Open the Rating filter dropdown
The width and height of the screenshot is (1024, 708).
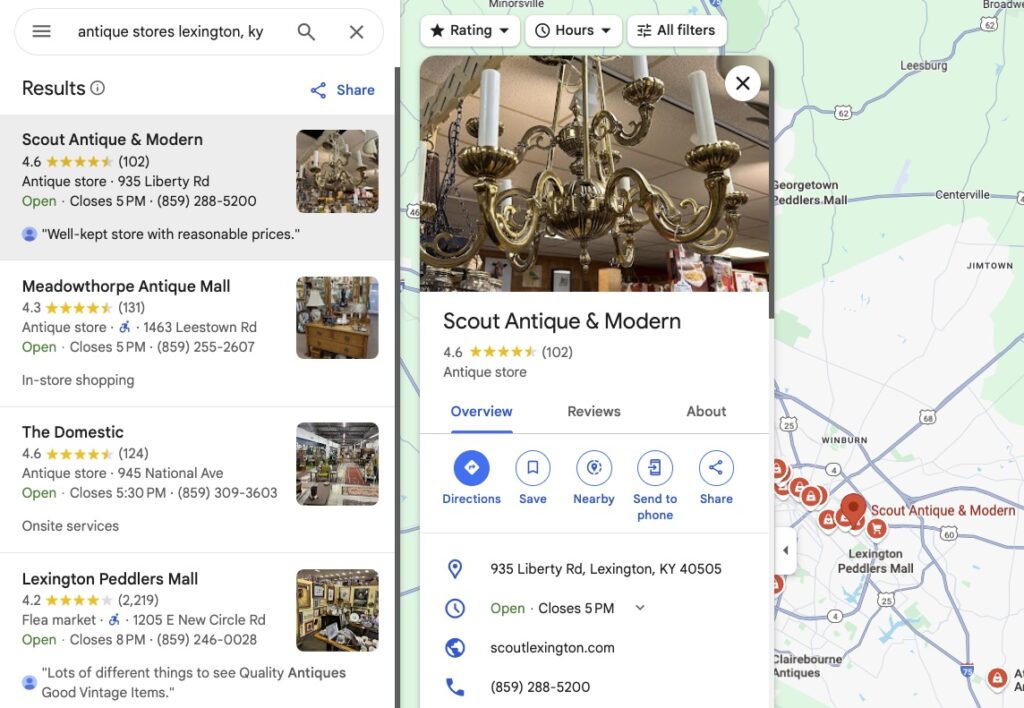470,31
